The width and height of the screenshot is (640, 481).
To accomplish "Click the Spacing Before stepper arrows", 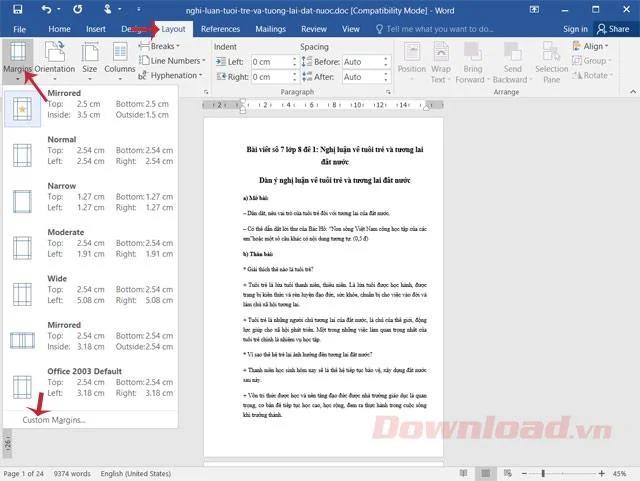I will coord(386,62).
